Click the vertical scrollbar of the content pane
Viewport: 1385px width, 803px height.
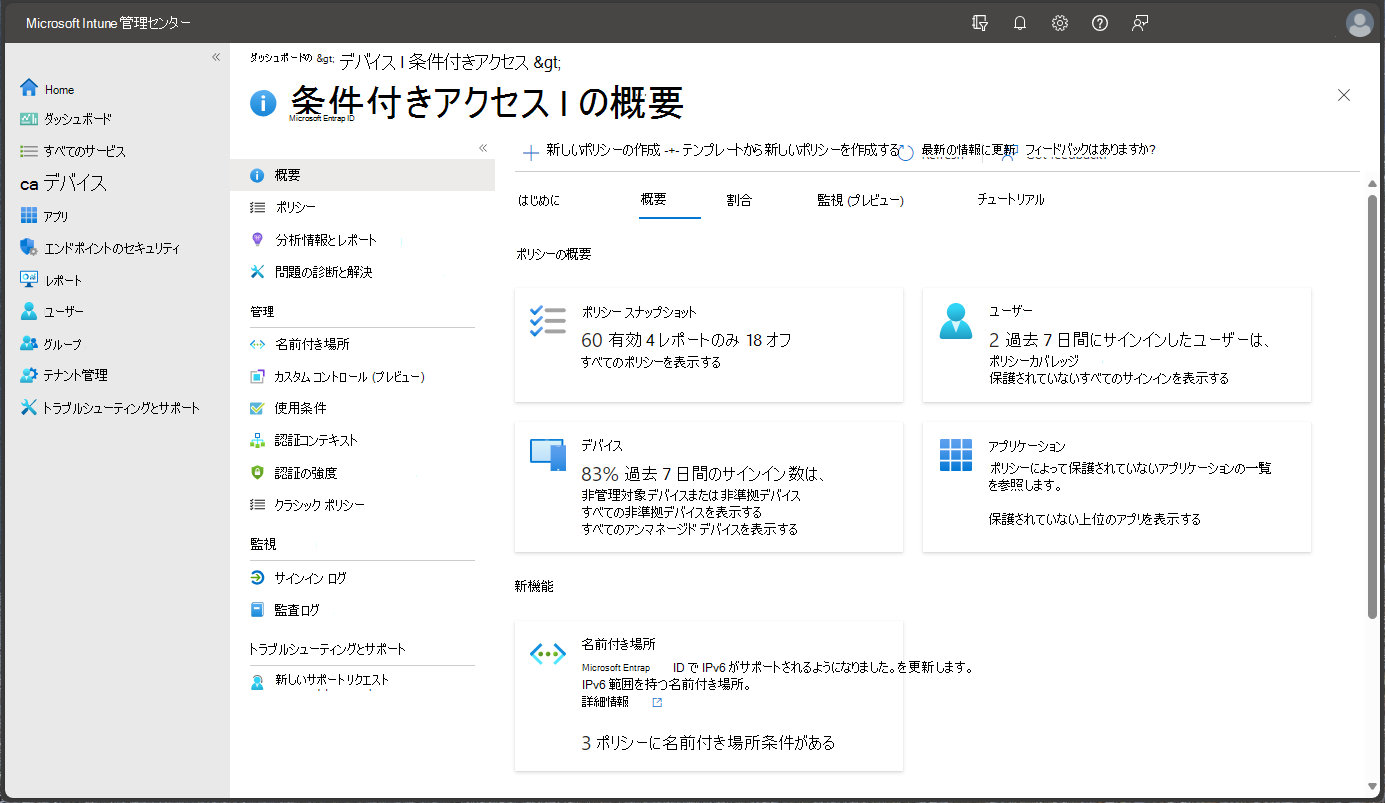[x=1372, y=405]
